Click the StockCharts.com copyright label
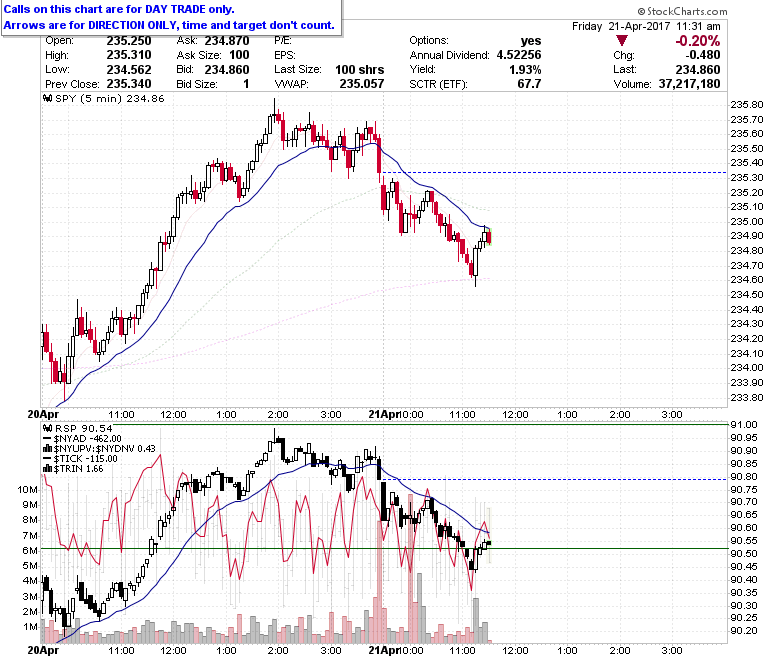This screenshot has height=659, width=780. (682, 11)
